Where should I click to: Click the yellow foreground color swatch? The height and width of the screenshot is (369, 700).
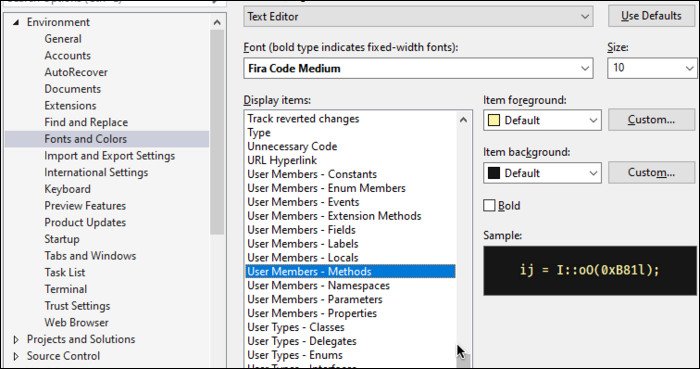pyautogui.click(x=494, y=120)
